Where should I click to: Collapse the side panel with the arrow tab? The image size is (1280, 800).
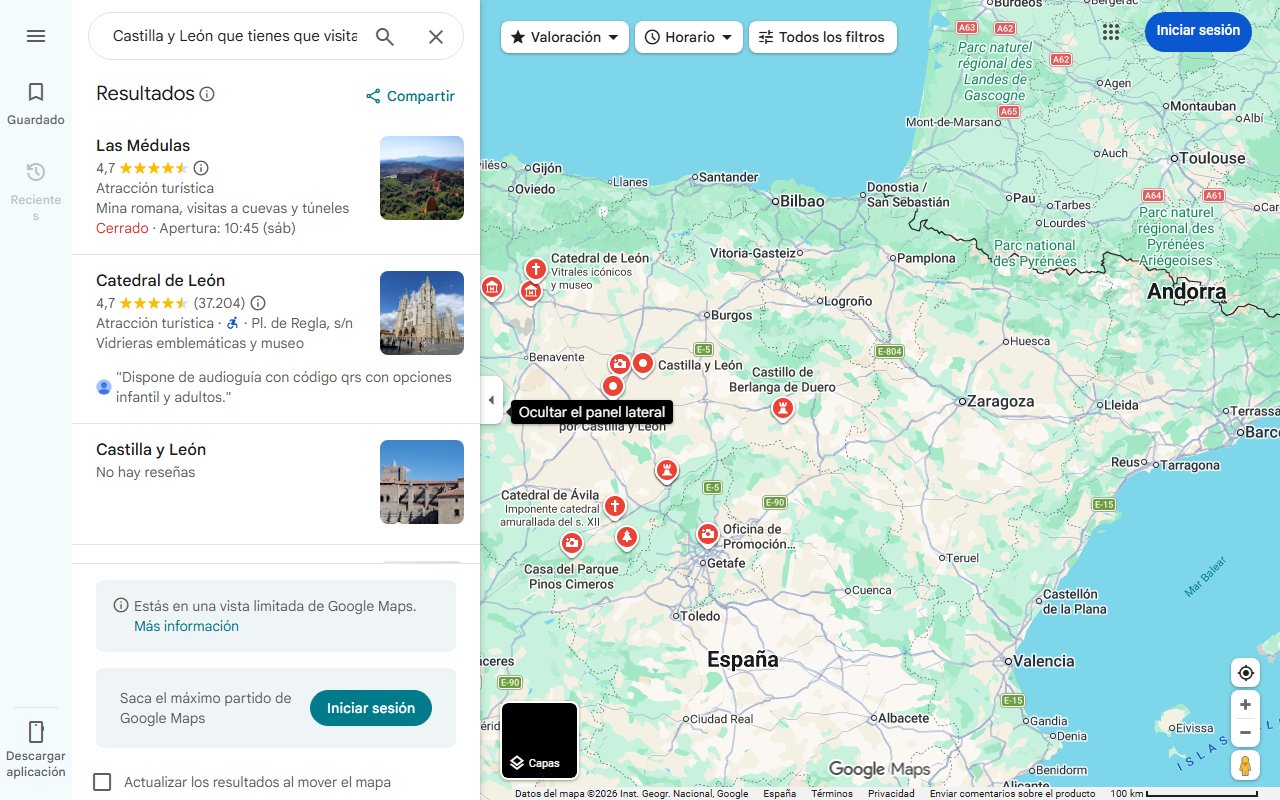491,400
